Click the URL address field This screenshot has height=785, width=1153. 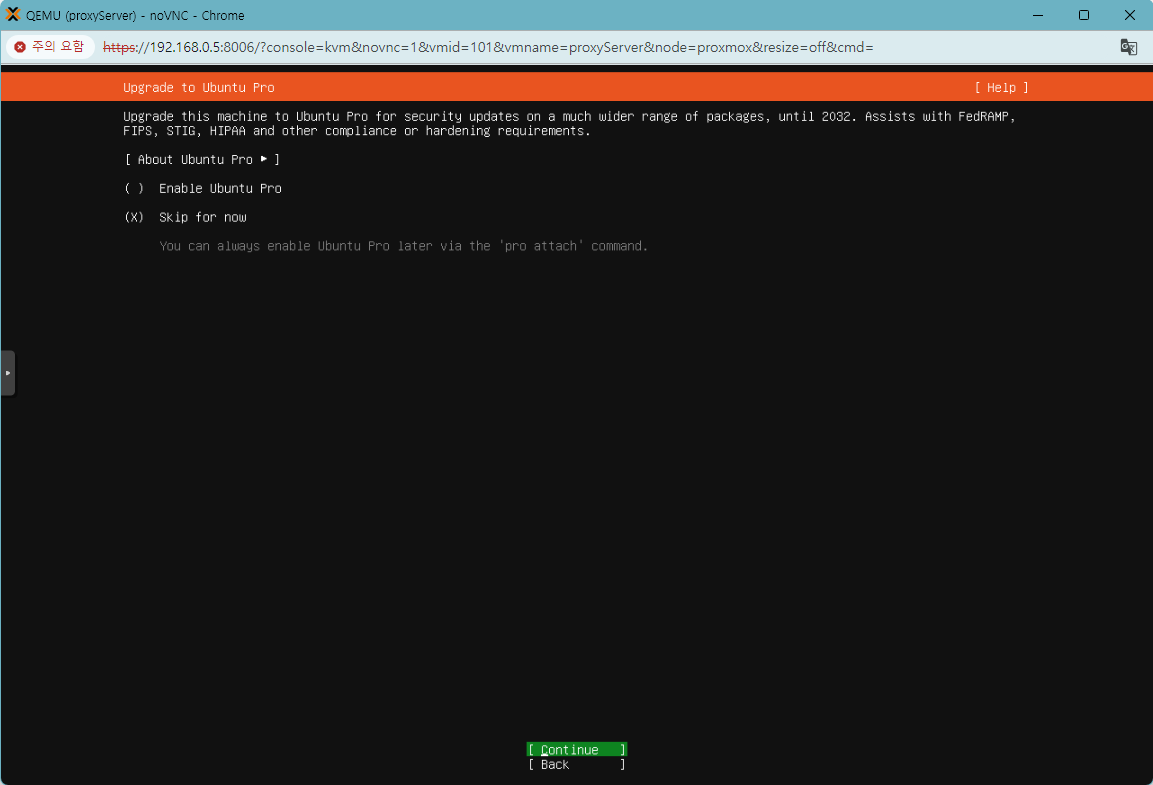point(488,47)
